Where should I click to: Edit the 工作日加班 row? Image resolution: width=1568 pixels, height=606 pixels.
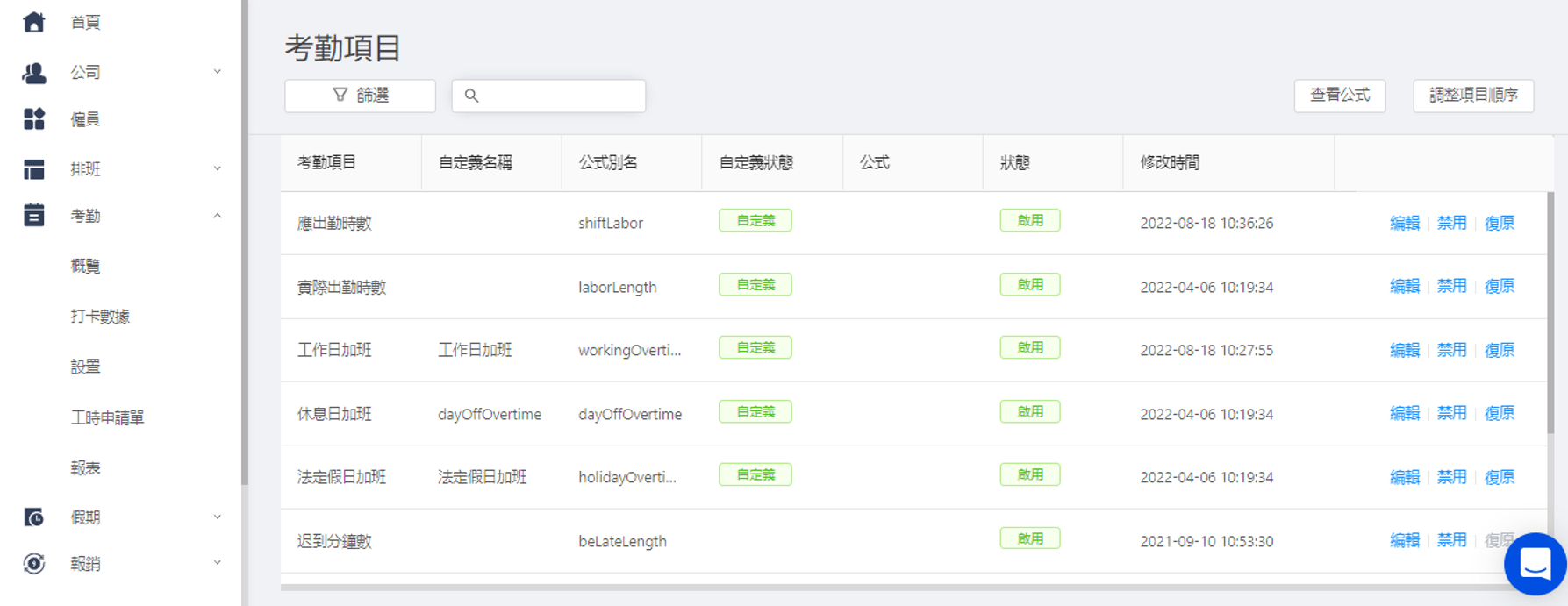(1405, 350)
